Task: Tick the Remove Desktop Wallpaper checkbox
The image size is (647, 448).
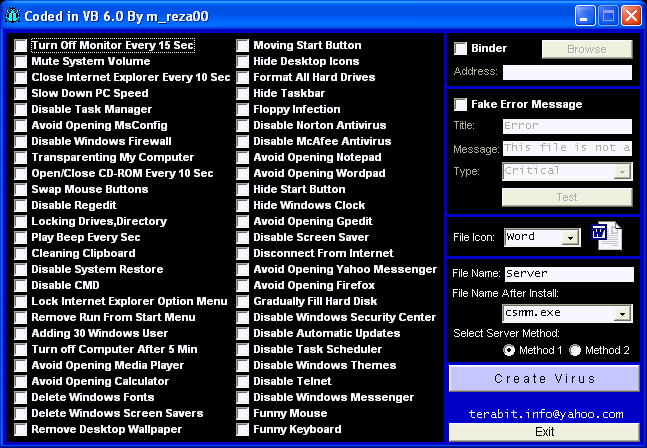Action: tap(21, 429)
